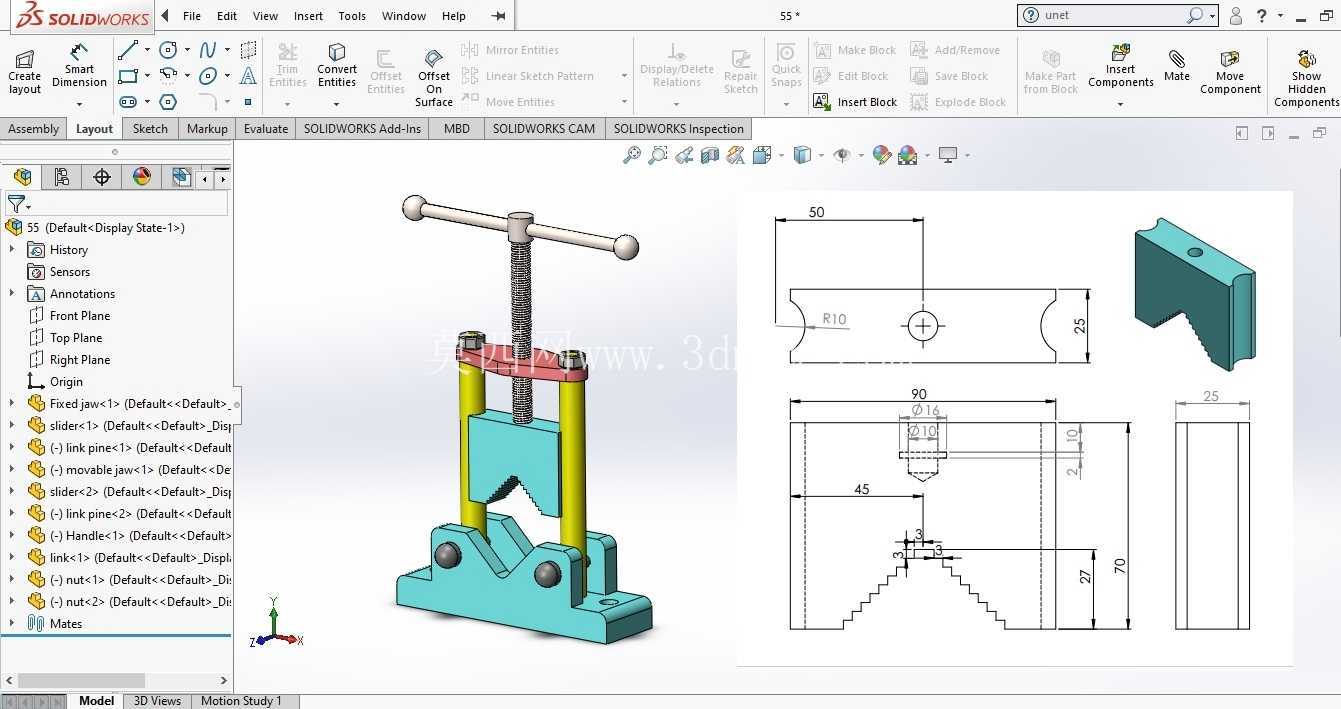Open the Insert Components dropdown arrow
The image size is (1341, 709).
coord(1120,103)
